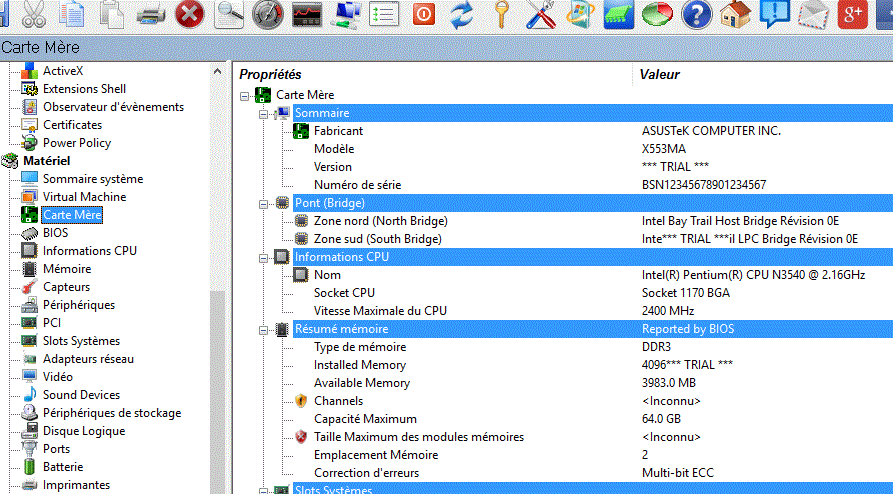The image size is (893, 494).
Task: Click the clipboard paste toolbar icon
Action: point(111,14)
